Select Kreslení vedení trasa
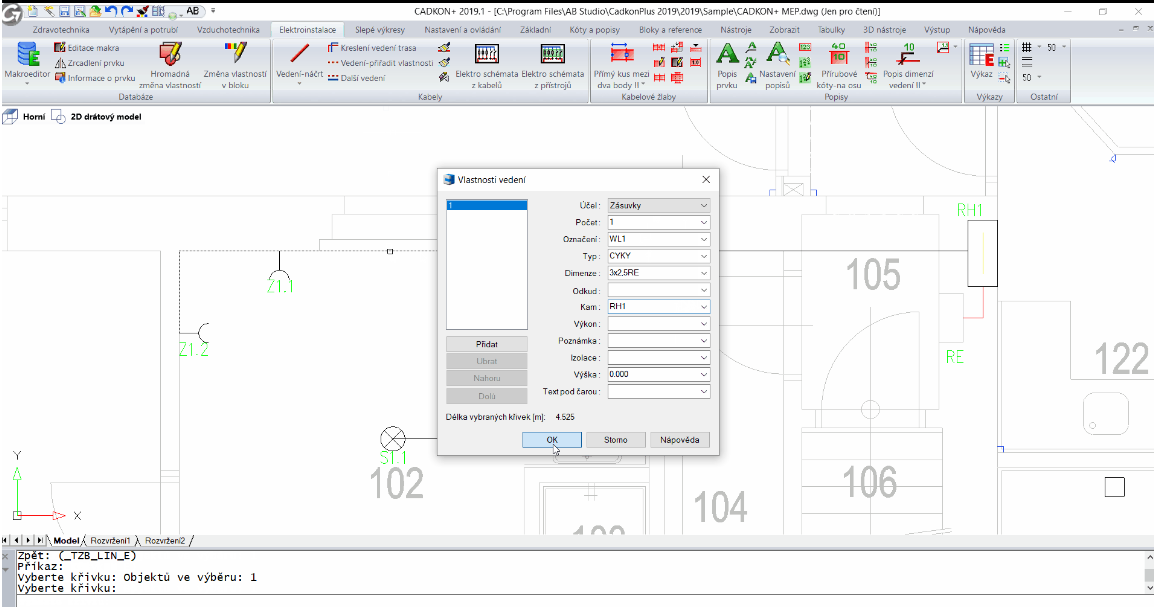 [372, 48]
